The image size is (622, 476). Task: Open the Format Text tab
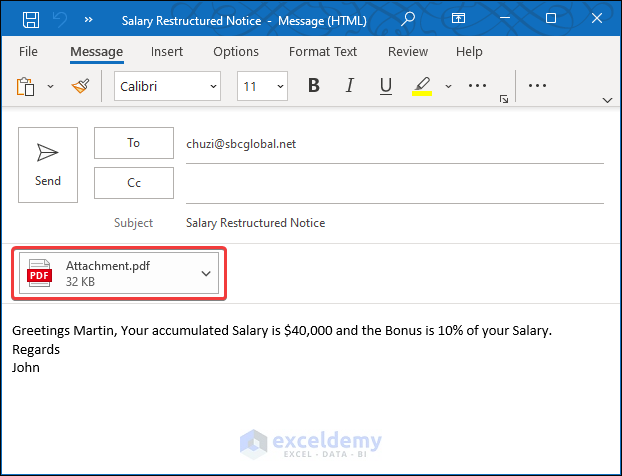(x=323, y=52)
